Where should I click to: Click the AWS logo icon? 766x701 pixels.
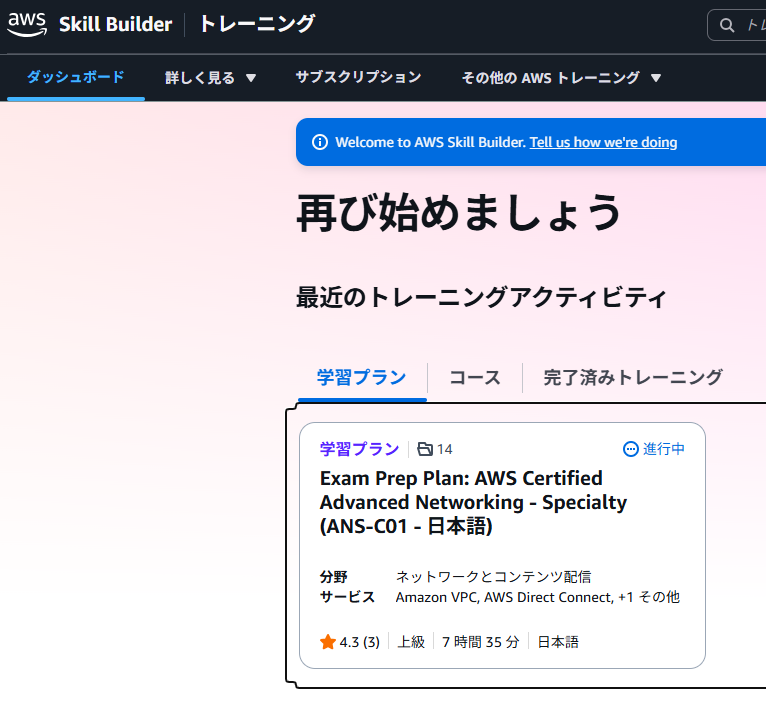pyautogui.click(x=27, y=24)
